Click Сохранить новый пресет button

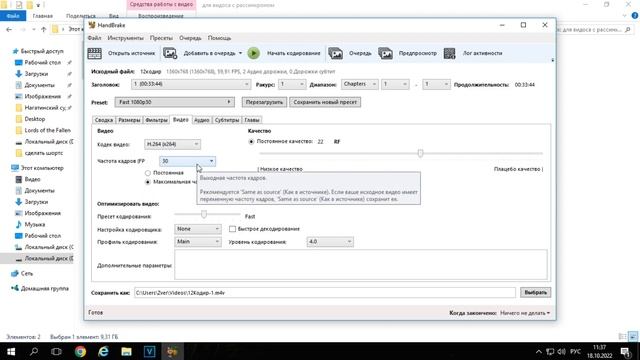[x=325, y=102]
